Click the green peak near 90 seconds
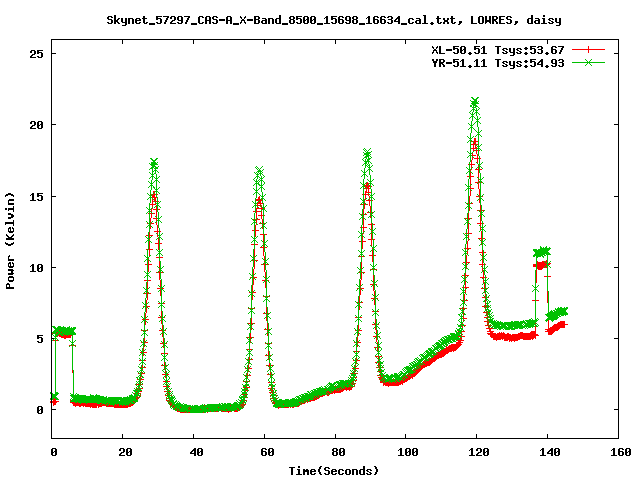The width and height of the screenshot is (640, 480). [367, 153]
